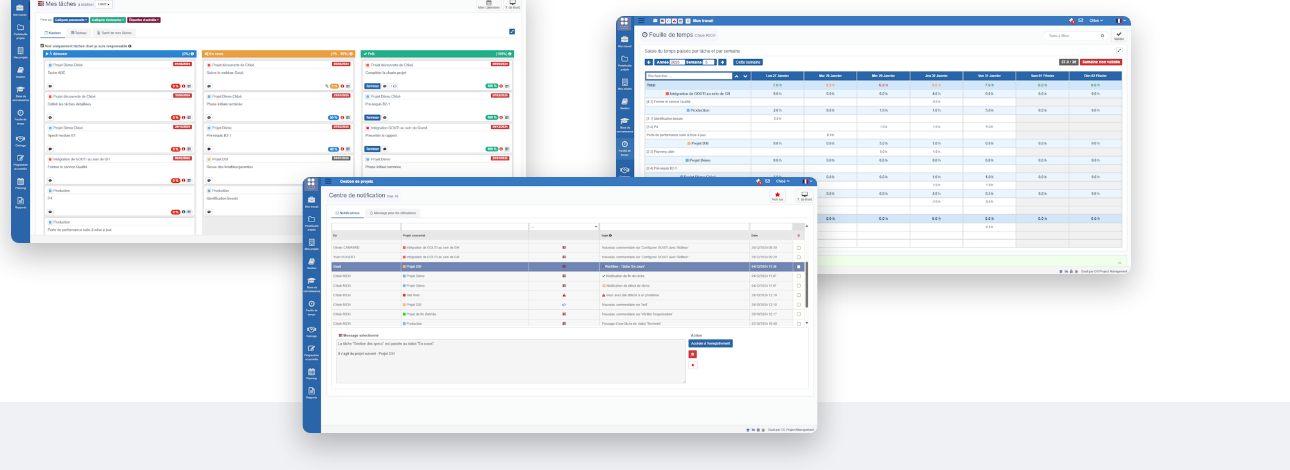Click app grid logo in notification window
Screen dimensions: 1290x470
click(312, 182)
